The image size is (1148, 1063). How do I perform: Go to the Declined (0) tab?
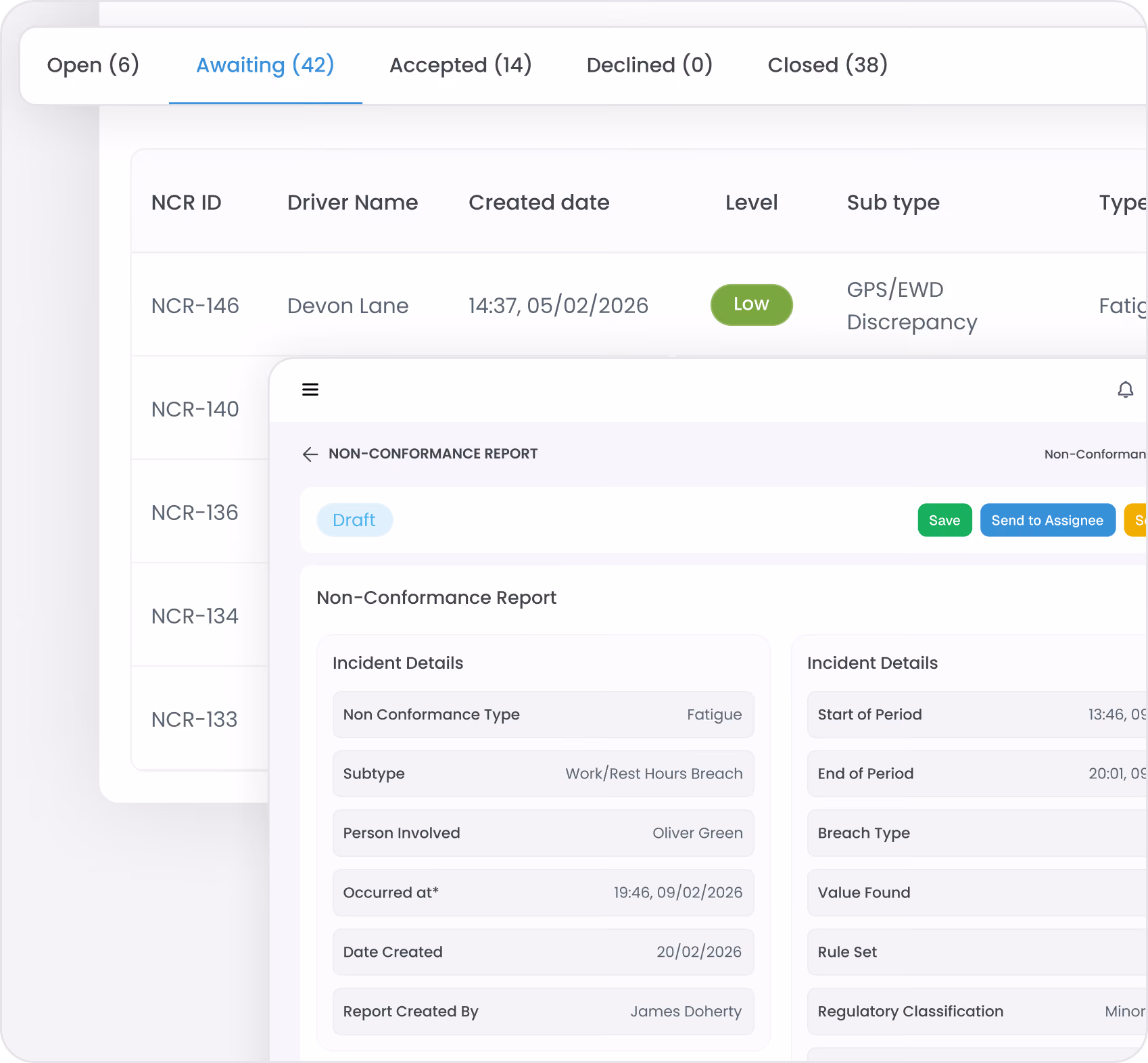649,65
